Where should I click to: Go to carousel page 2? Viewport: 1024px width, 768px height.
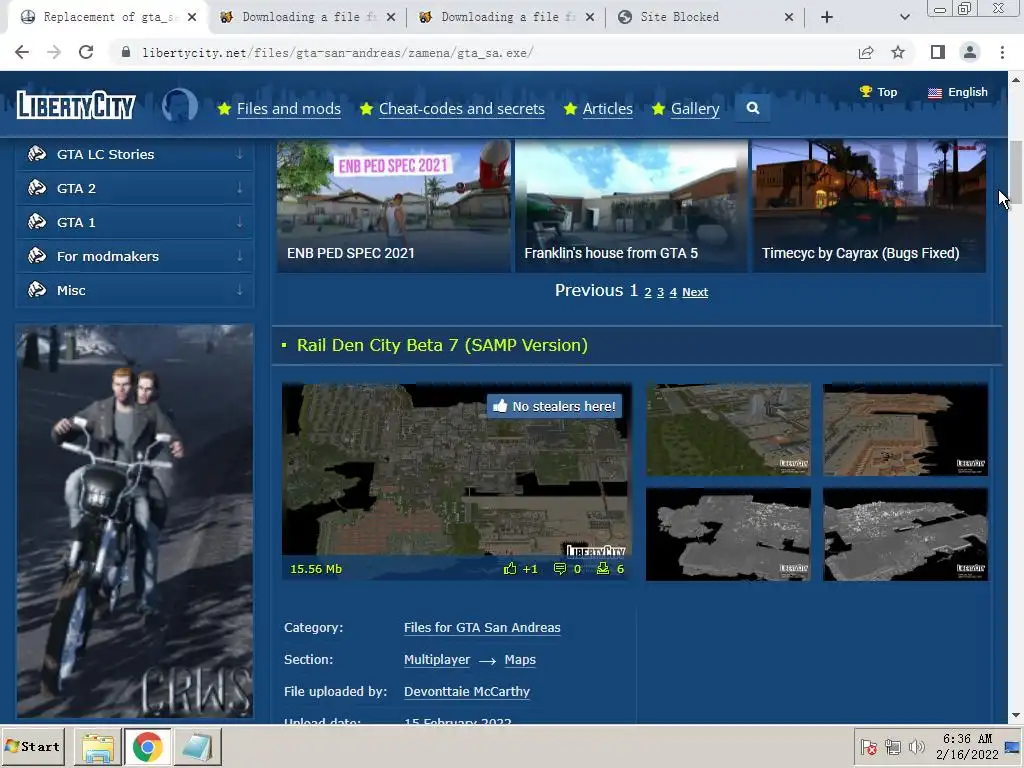pyautogui.click(x=648, y=293)
